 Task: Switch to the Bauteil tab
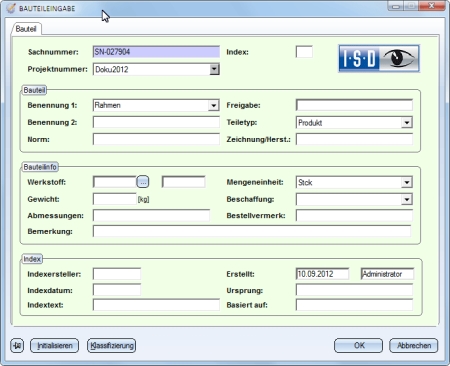pyautogui.click(x=26, y=29)
